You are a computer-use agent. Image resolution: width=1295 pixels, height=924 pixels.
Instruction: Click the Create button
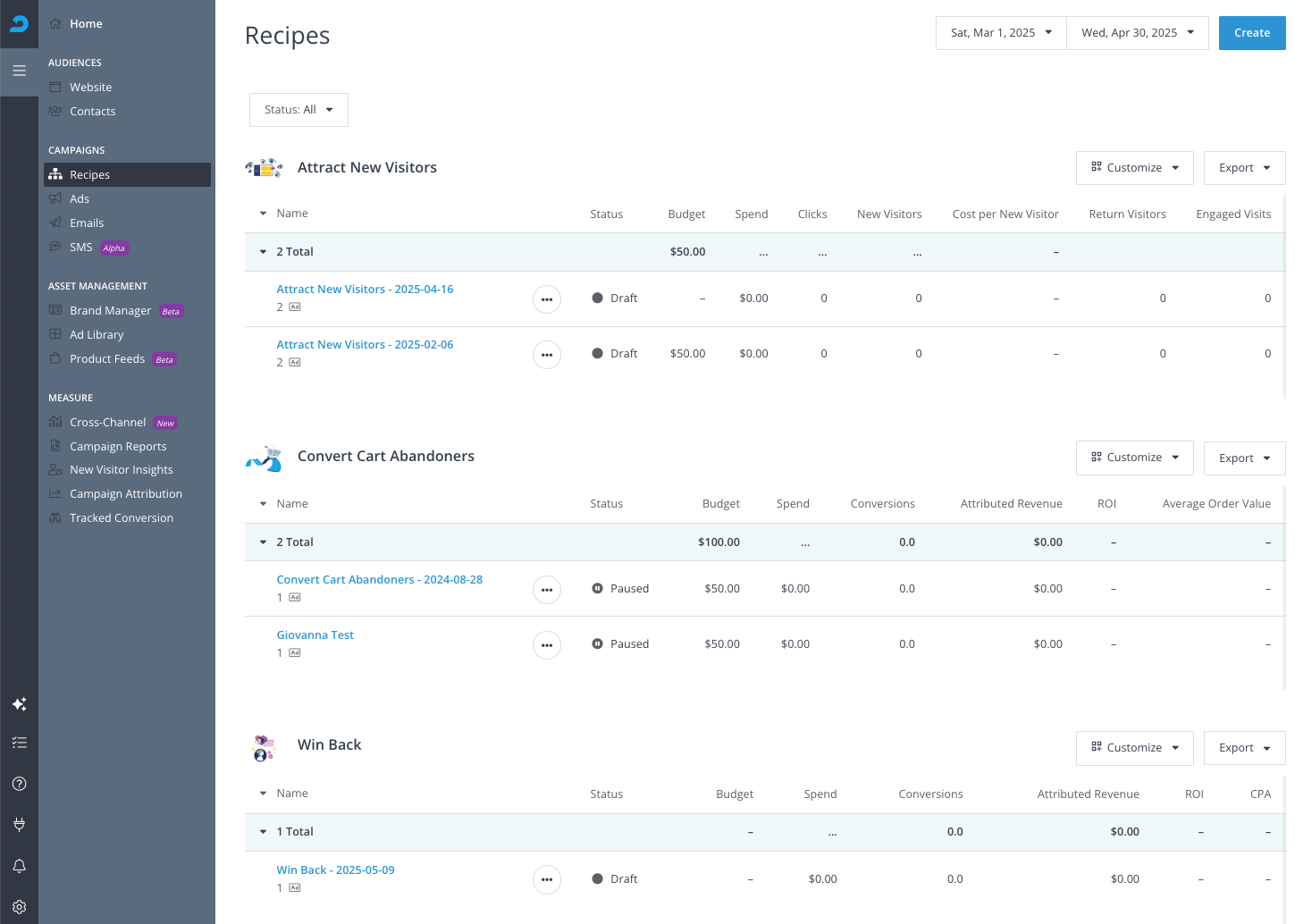[x=1252, y=33]
